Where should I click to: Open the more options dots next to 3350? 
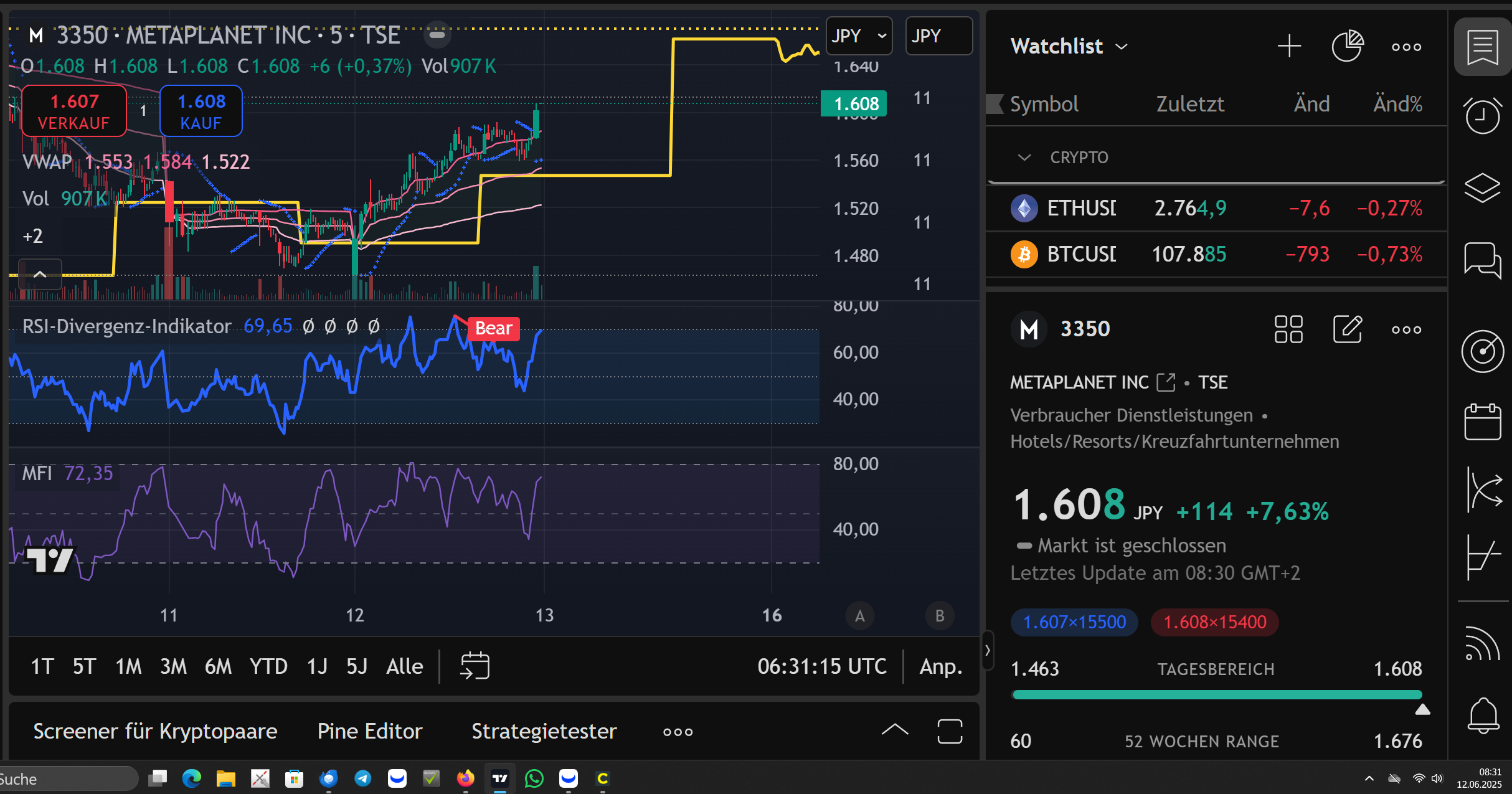[1406, 329]
